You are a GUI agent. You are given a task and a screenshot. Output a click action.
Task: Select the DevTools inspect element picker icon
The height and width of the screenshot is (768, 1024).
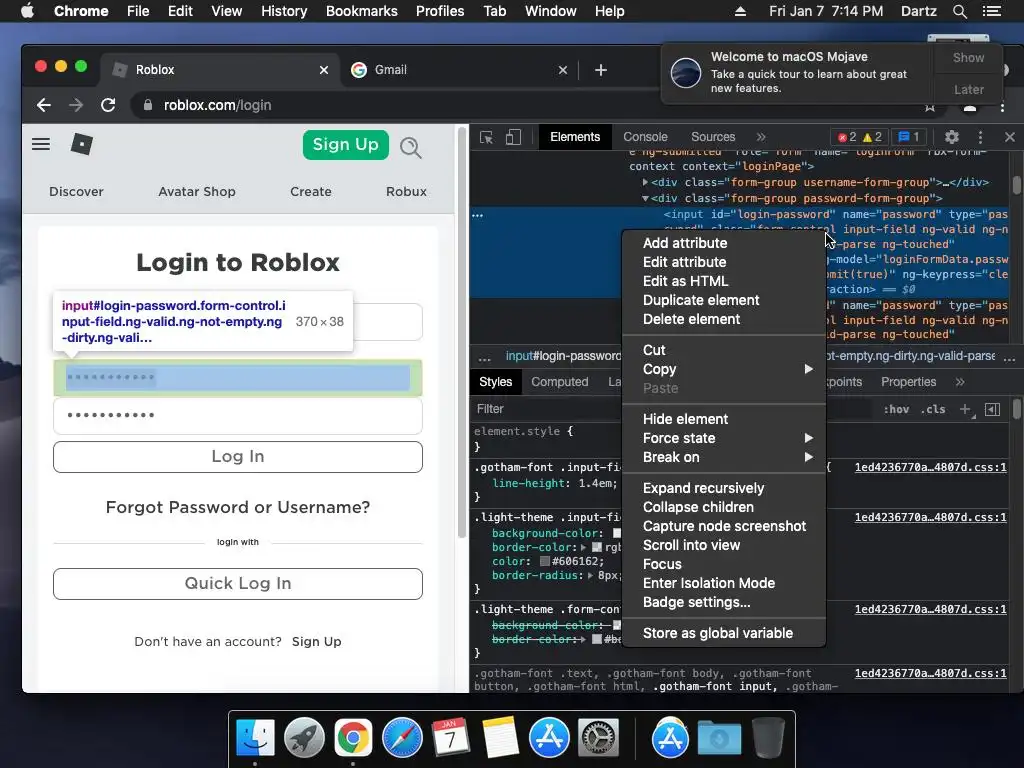(x=487, y=137)
